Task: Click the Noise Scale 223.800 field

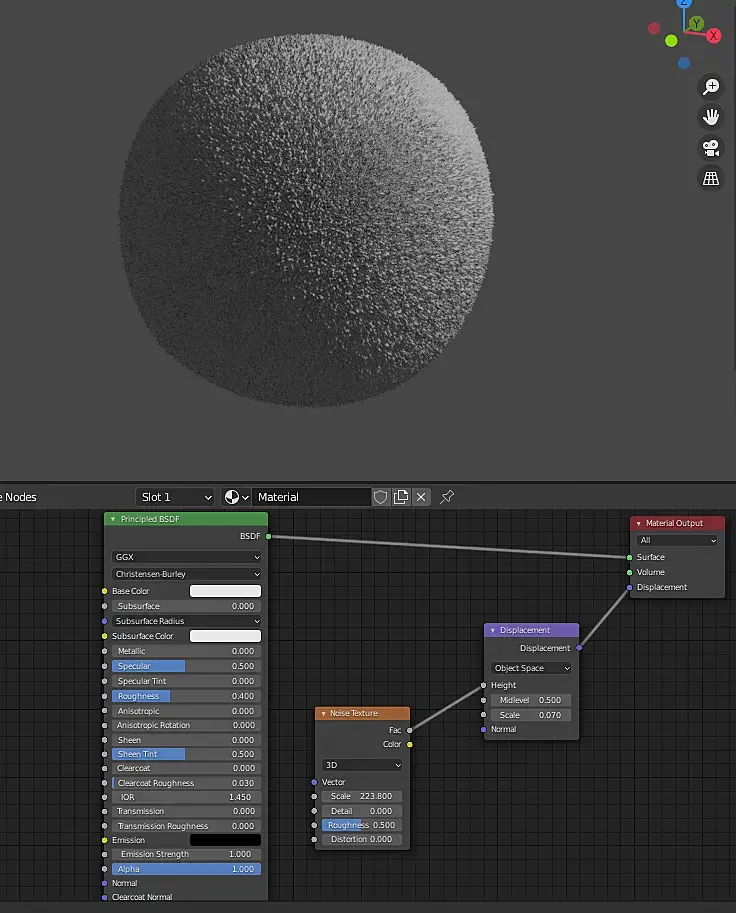Action: [362, 796]
